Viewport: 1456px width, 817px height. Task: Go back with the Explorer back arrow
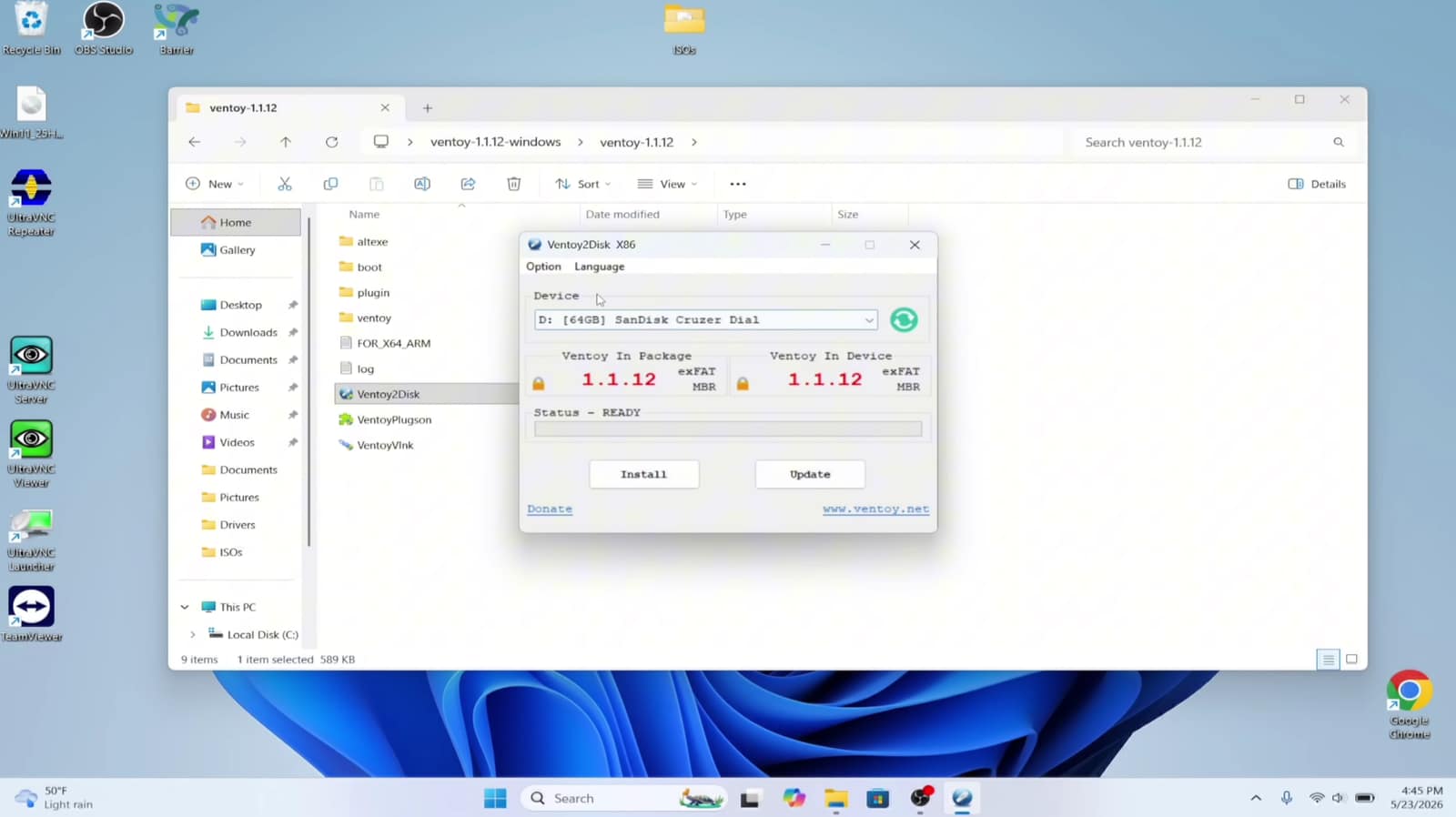tap(194, 142)
